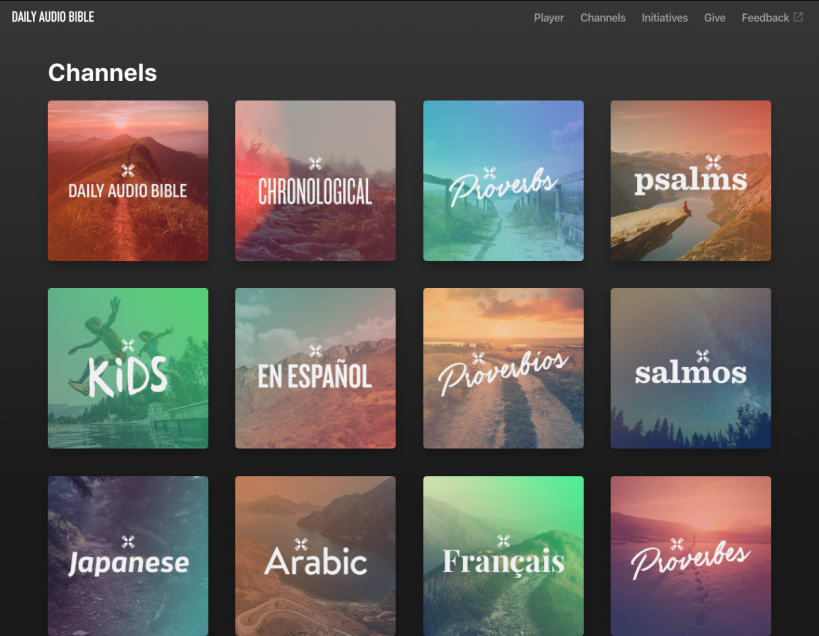Select the Proverbios channel tile

(504, 368)
